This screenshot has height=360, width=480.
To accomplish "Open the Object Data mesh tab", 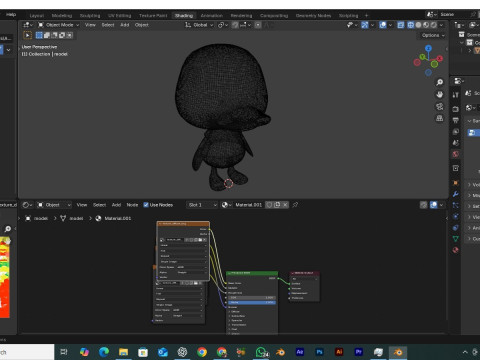I will [456, 239].
